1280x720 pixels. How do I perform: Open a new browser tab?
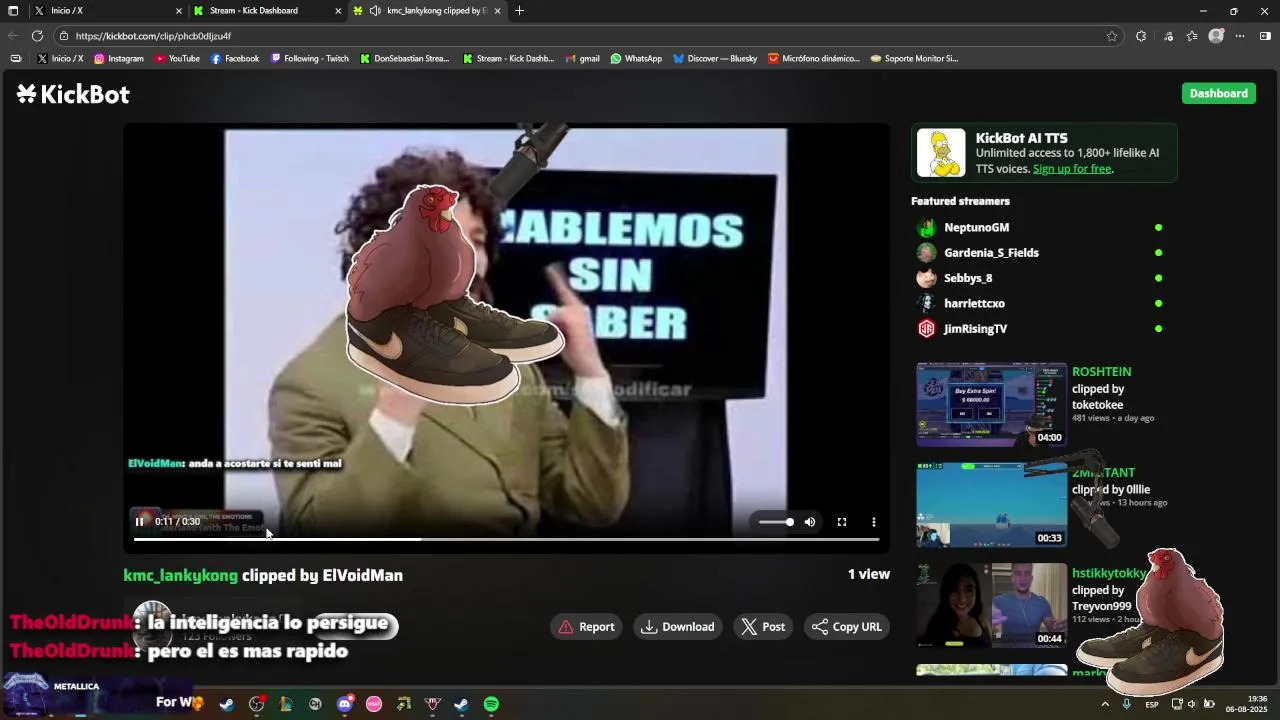[519, 11]
